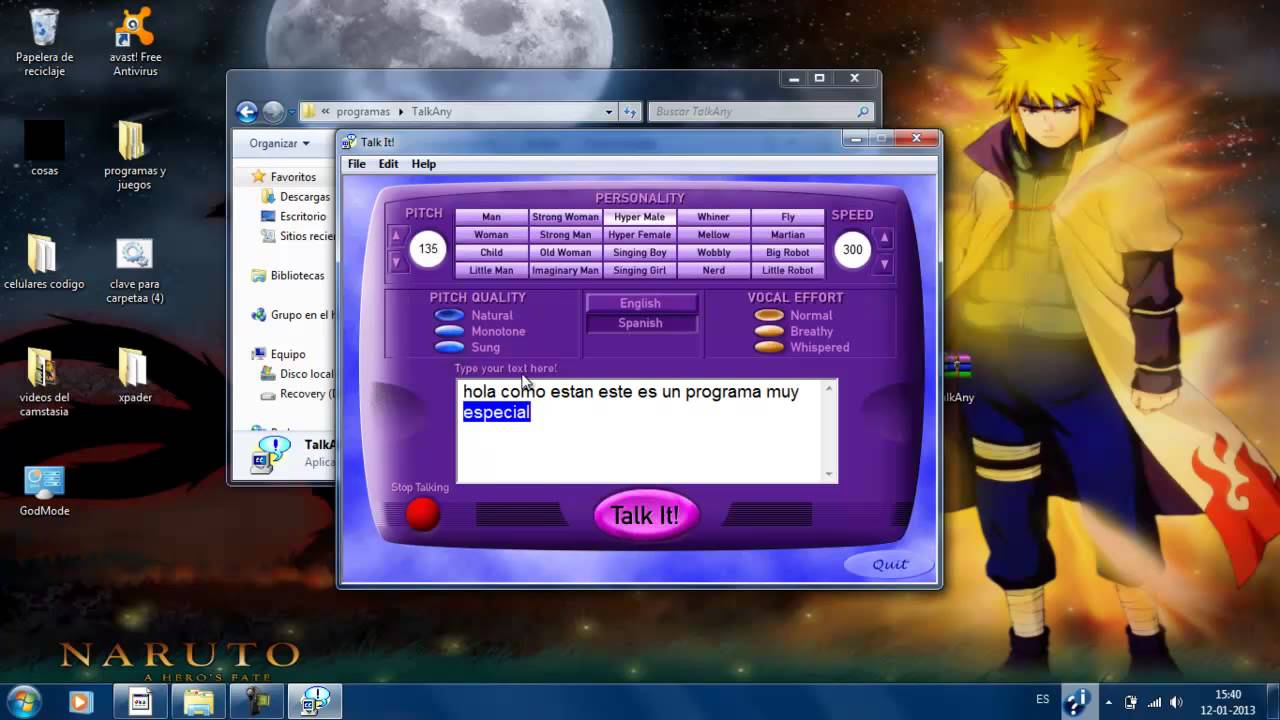Switch language to Spanish
This screenshot has width=1280, height=720.
click(x=640, y=323)
